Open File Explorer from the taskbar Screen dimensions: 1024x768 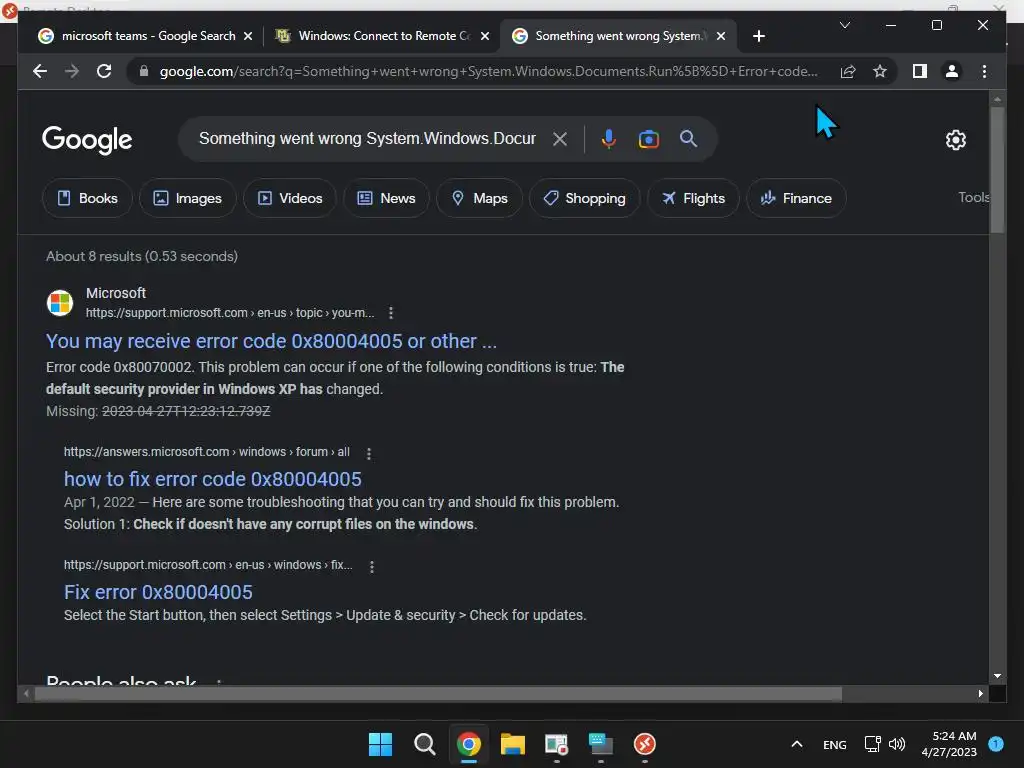click(x=513, y=744)
